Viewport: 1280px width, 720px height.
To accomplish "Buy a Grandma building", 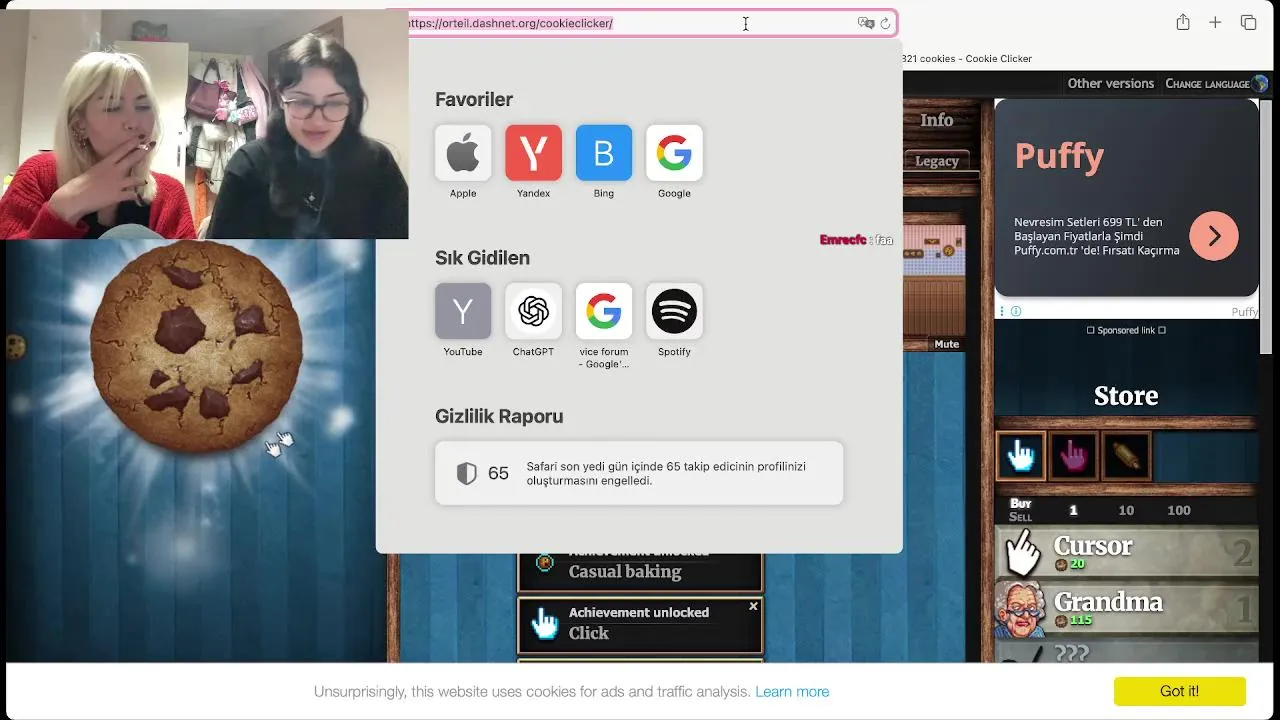I will pyautogui.click(x=1126, y=608).
